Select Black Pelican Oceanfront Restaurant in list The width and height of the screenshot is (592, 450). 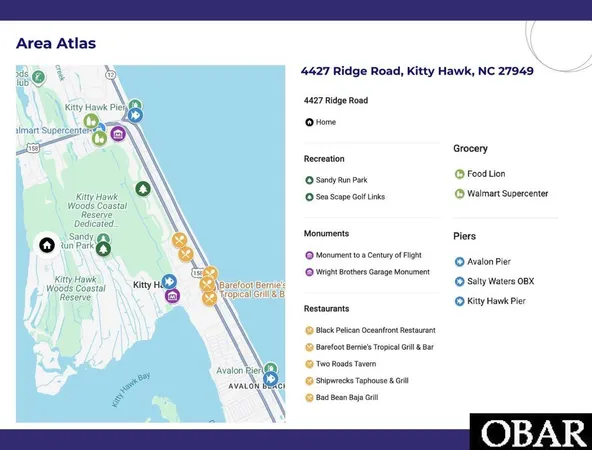click(370, 330)
